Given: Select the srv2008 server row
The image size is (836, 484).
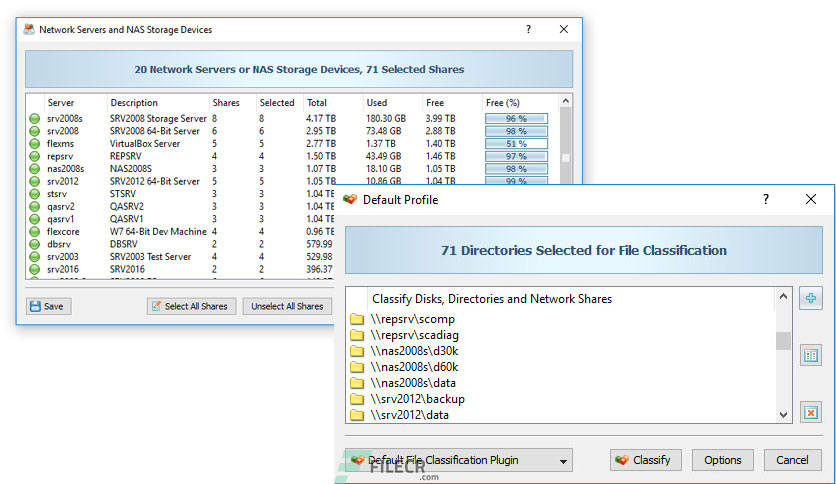Looking at the screenshot, I should 292,131.
